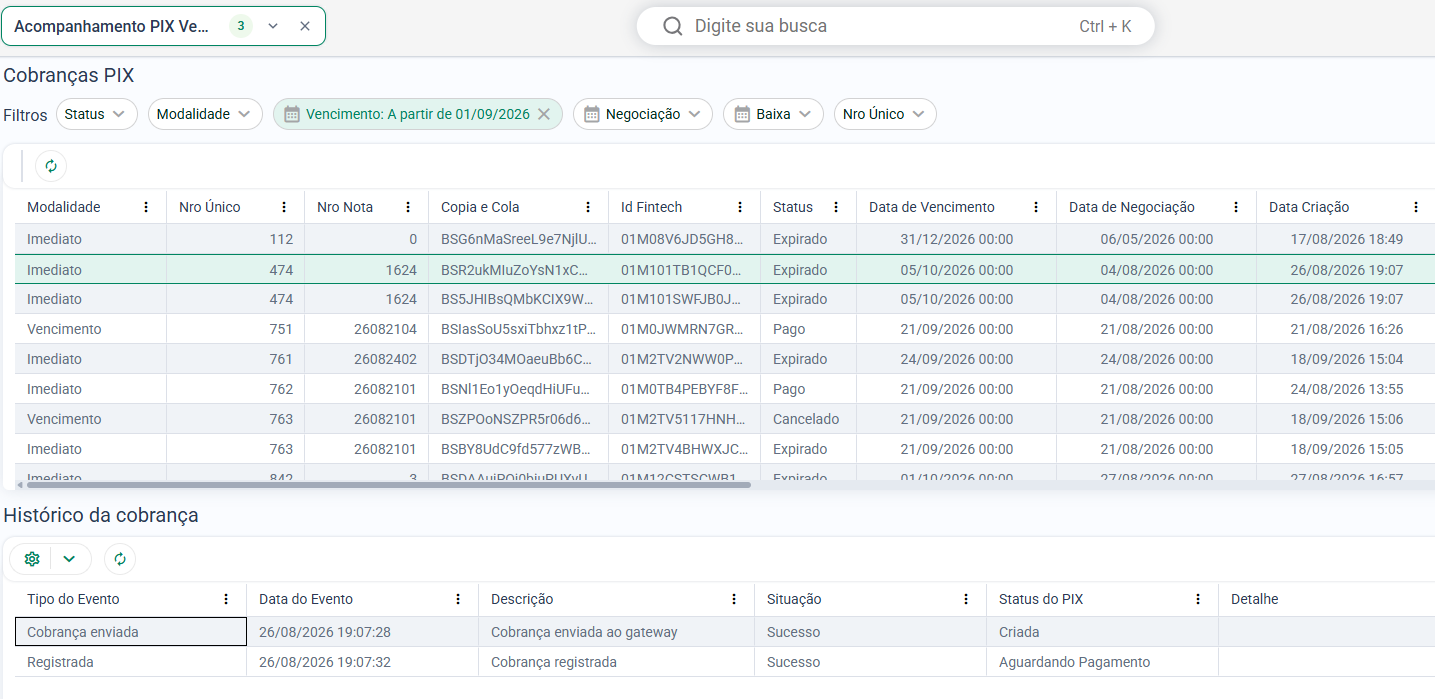Sort by Modalidade column header
1435x699 pixels.
click(x=64, y=207)
